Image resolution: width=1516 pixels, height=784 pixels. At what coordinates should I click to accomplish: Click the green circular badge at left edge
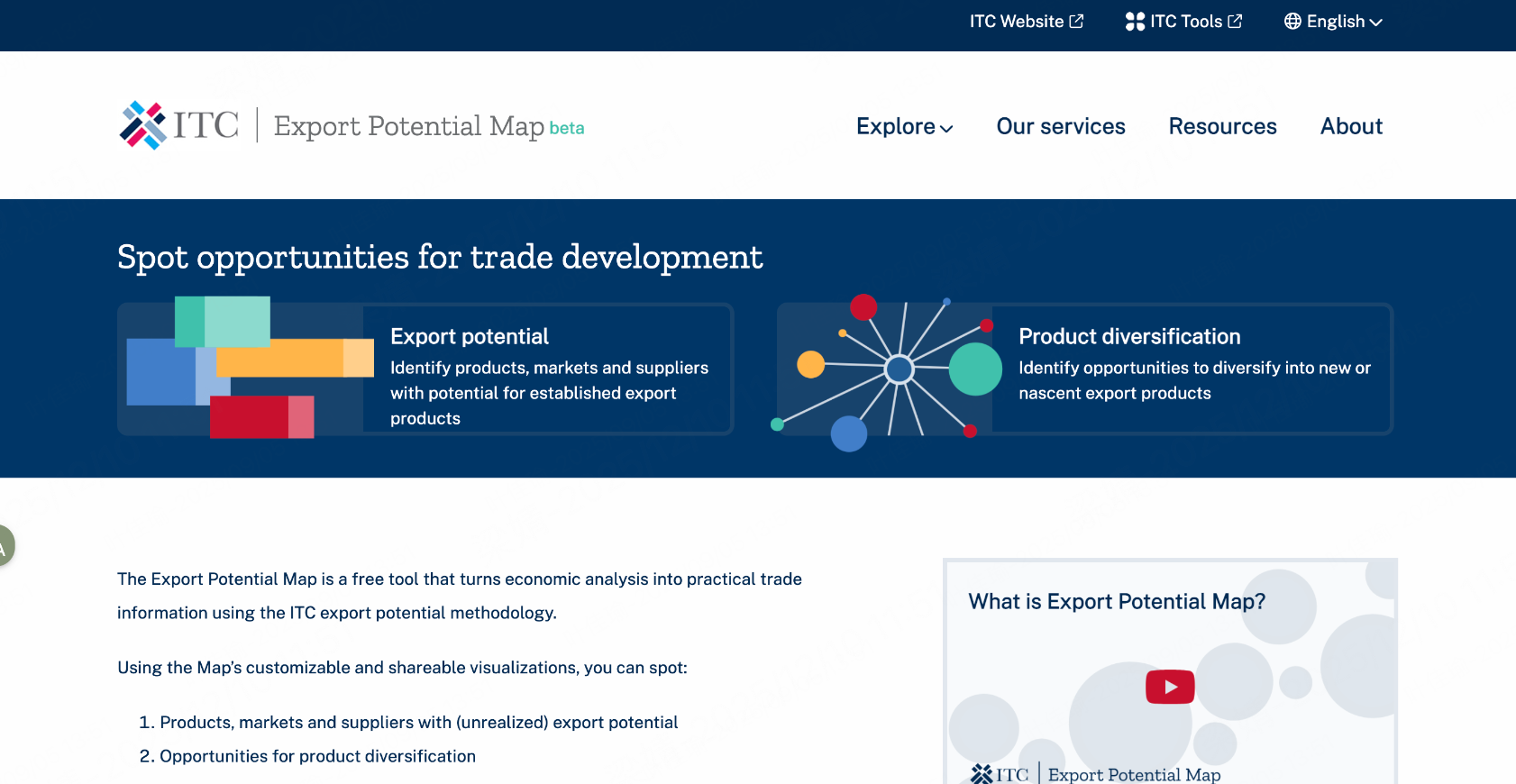coord(5,546)
